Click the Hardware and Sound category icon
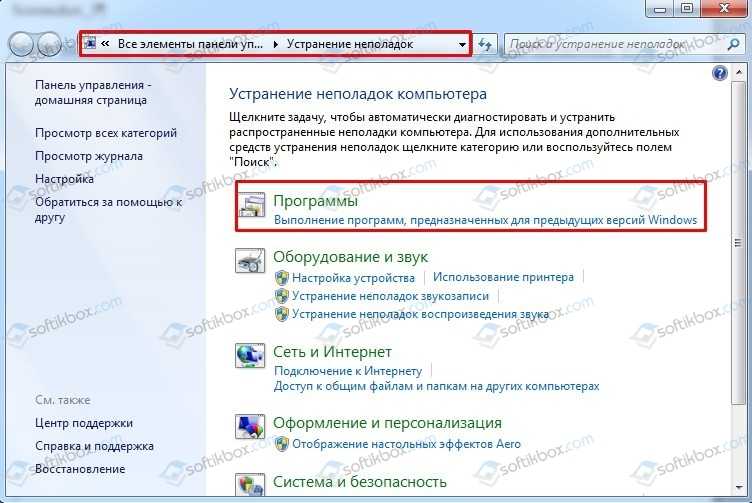This screenshot has width=752, height=503. point(249,260)
